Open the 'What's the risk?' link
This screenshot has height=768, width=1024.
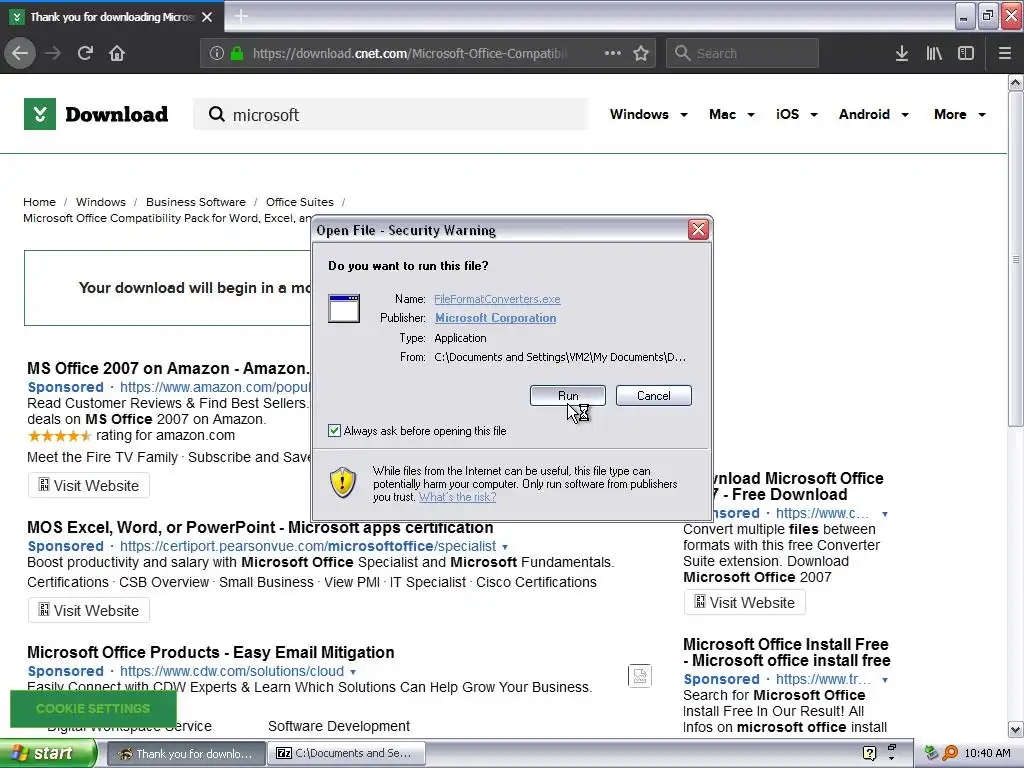pos(457,496)
